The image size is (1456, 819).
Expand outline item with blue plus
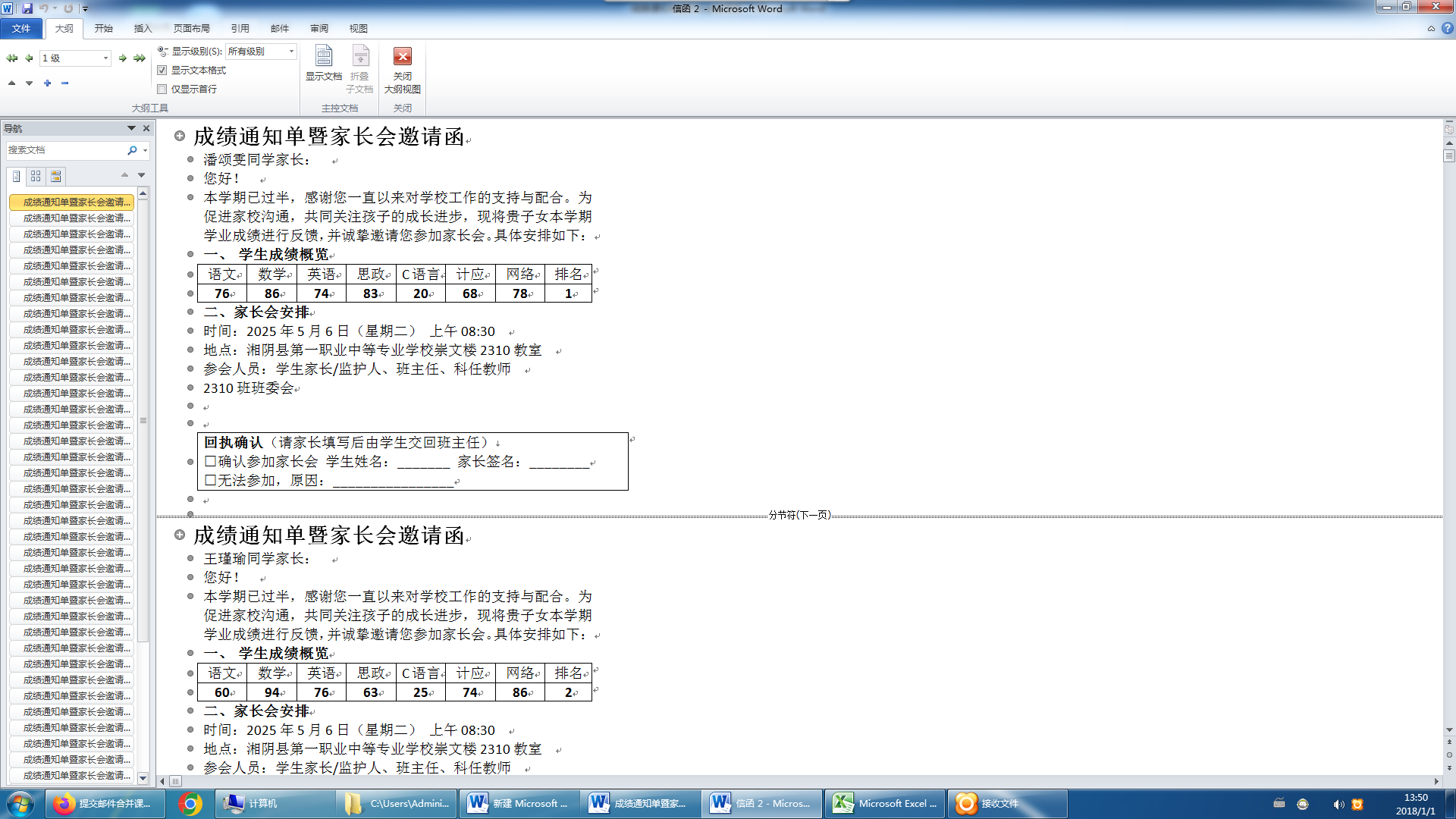pos(47,83)
